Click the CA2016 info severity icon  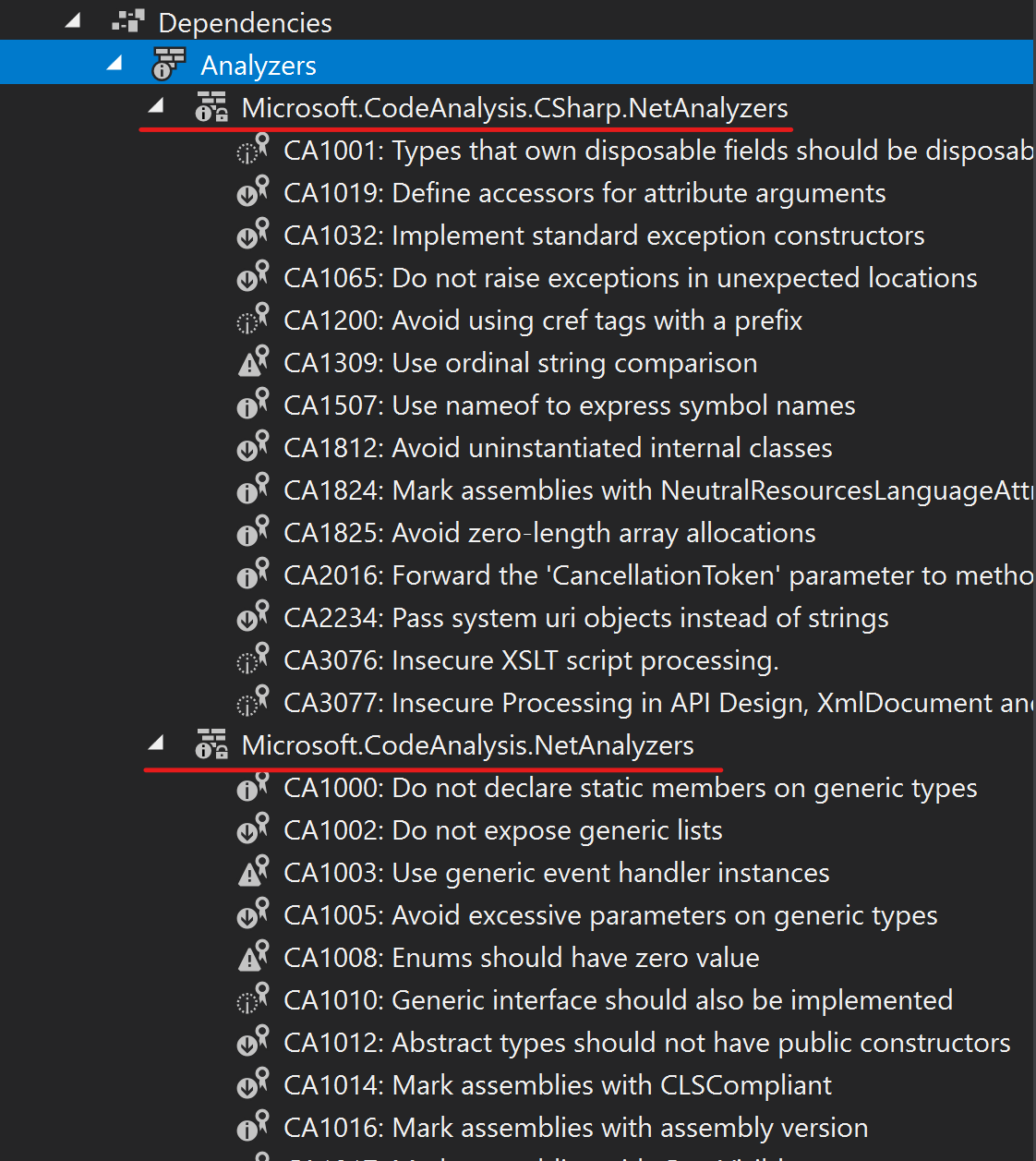pyautogui.click(x=252, y=574)
